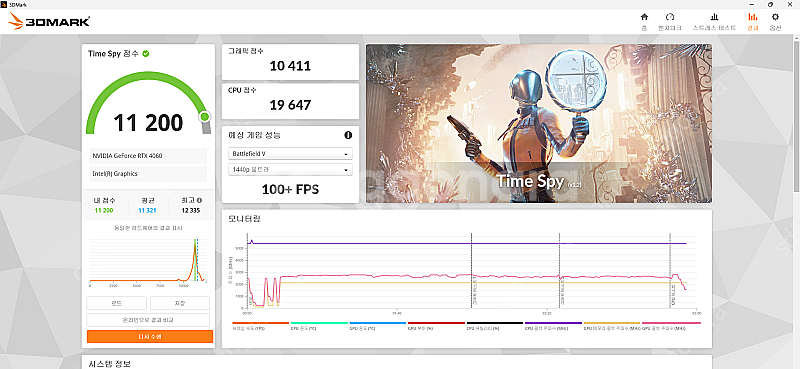Click the Graphics score value 10 411
This screenshot has width=800, height=369.
click(x=290, y=66)
